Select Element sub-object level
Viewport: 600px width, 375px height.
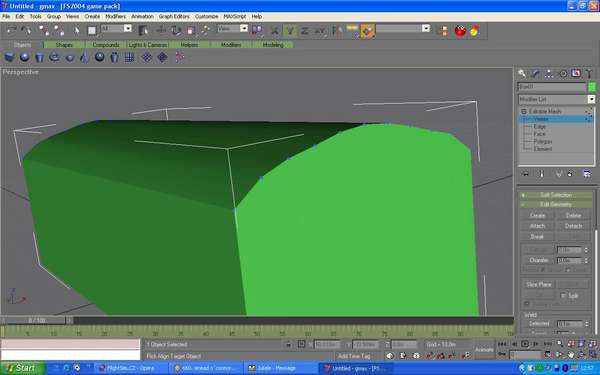[x=543, y=149]
